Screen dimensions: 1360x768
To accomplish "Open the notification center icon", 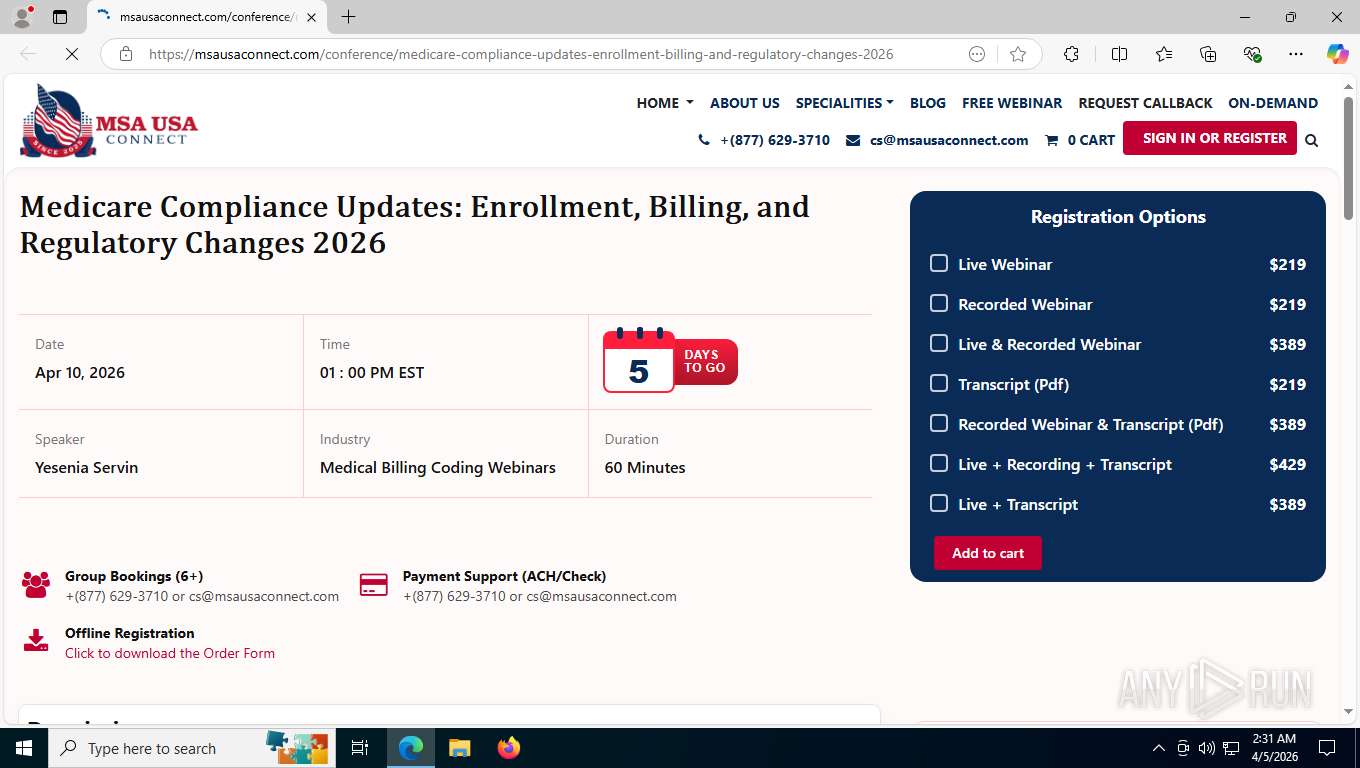I will pyautogui.click(x=1327, y=748).
